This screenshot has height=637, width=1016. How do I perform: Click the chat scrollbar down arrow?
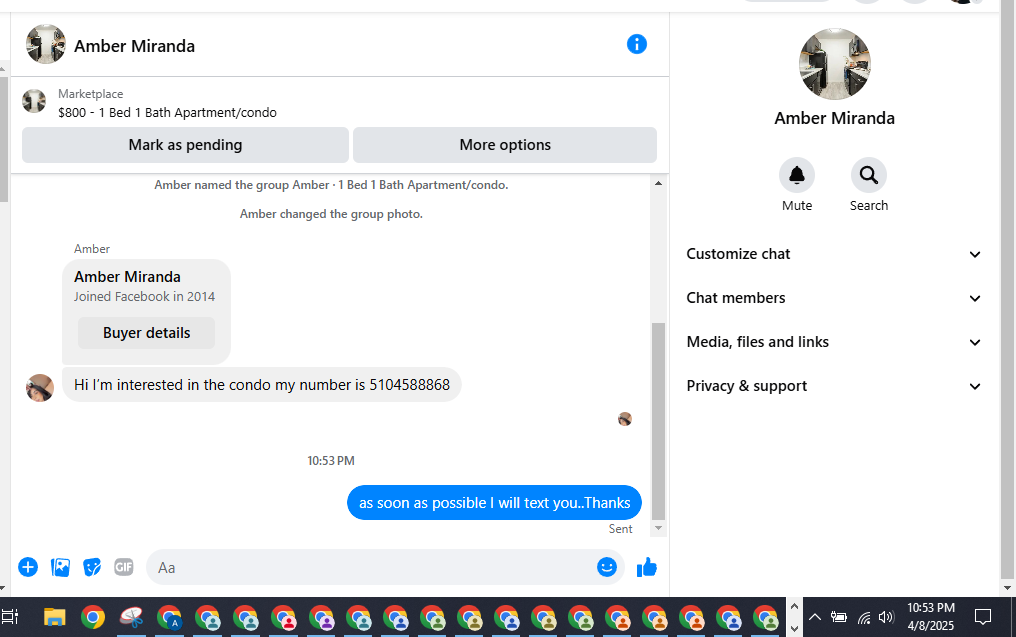click(658, 528)
